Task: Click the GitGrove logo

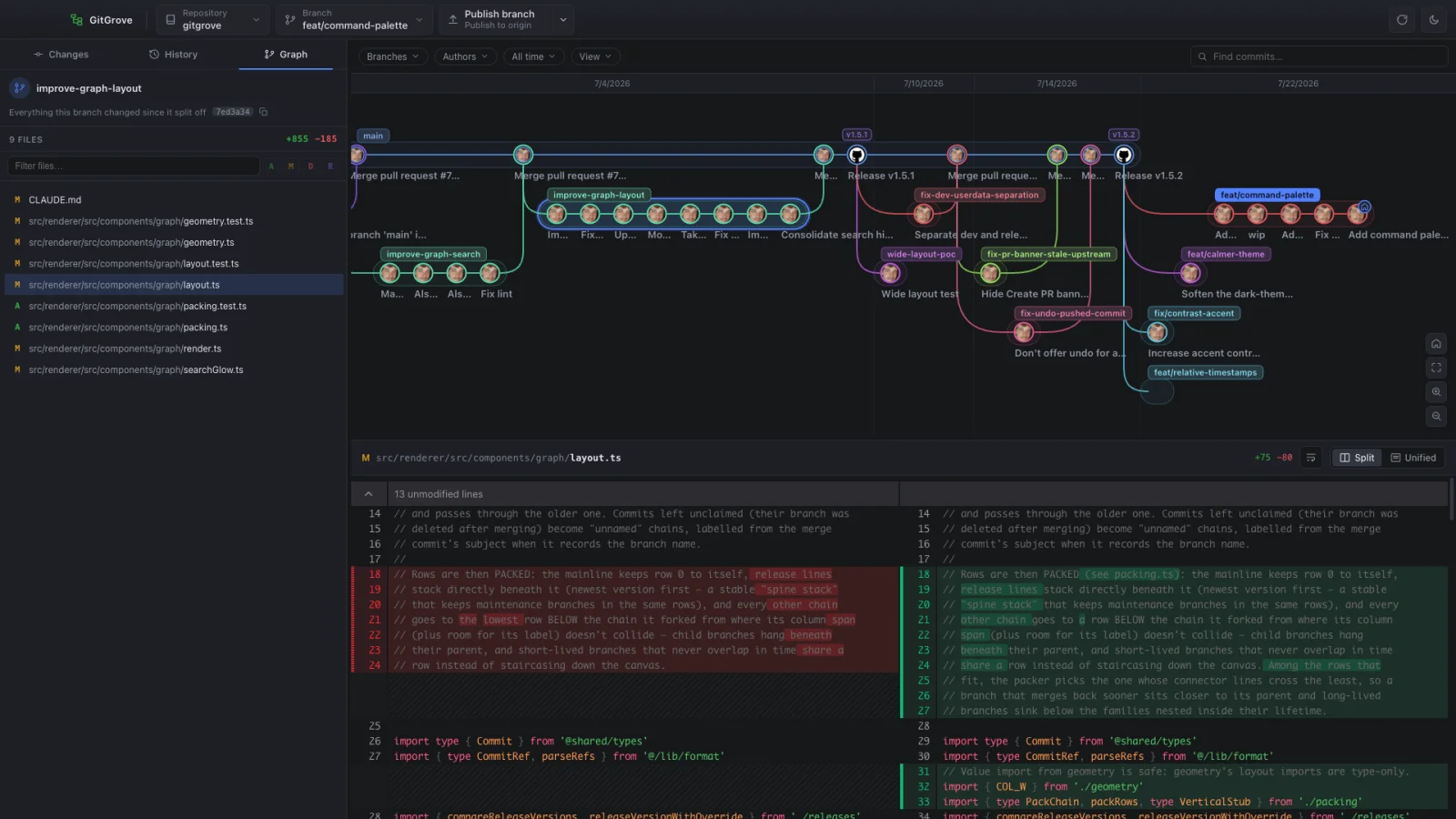Action: point(101,20)
